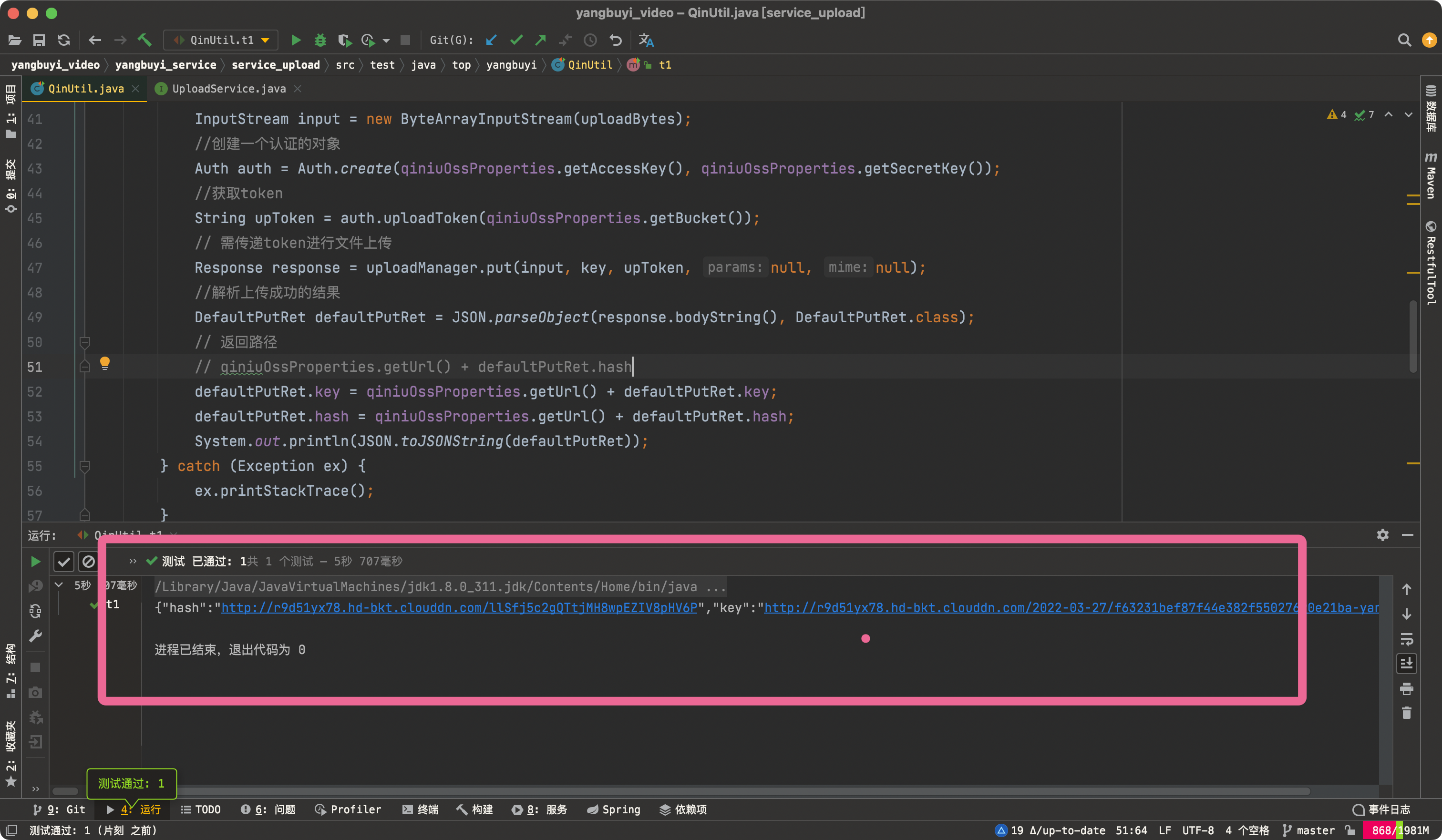The width and height of the screenshot is (1442, 840).
Task: Open the Maven side panel
Action: coord(1431,175)
